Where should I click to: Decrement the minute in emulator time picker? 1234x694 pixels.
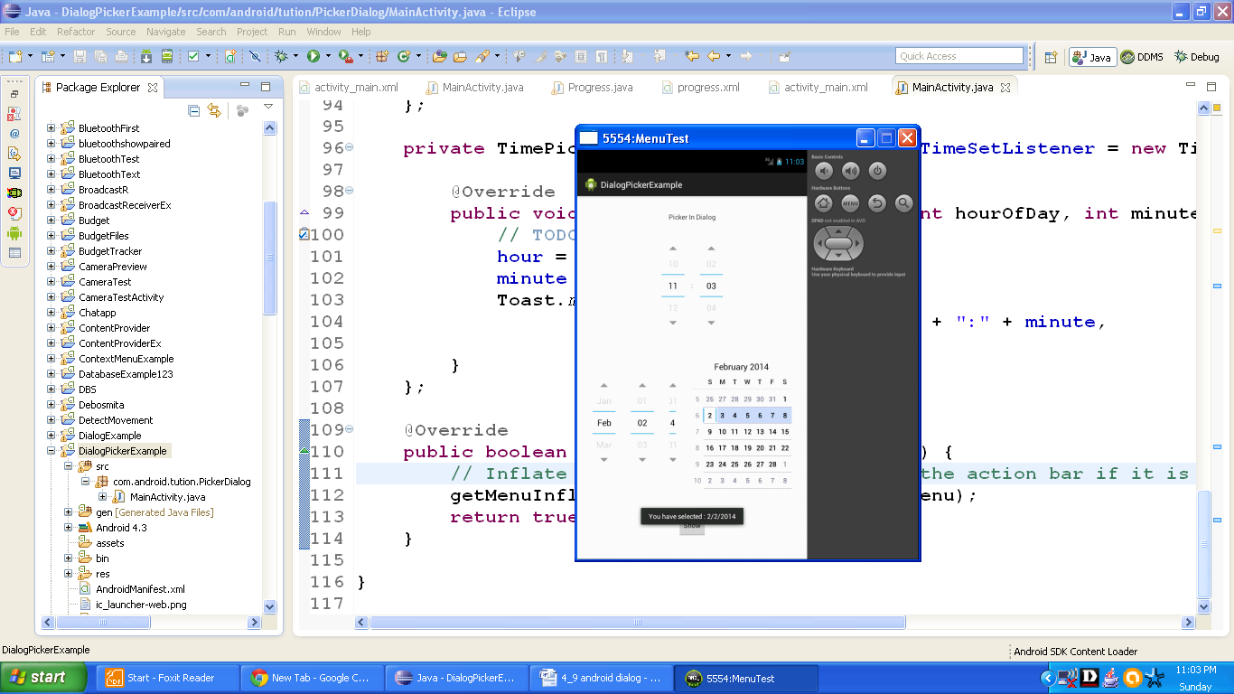[711, 323]
